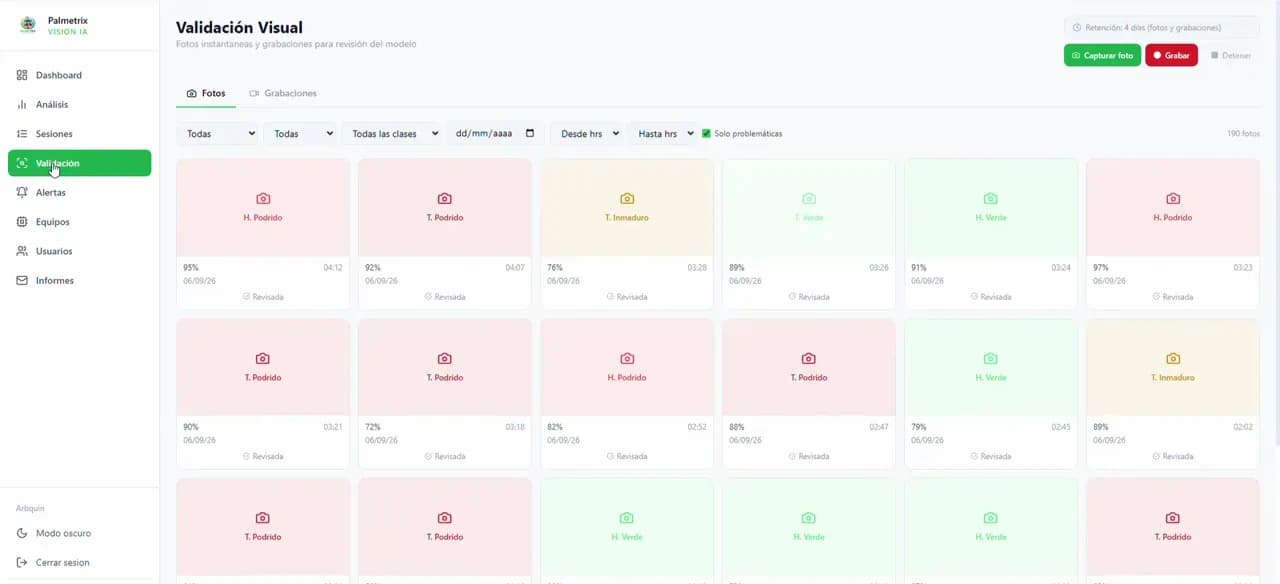This screenshot has width=1280, height=584.
Task: Click the dd/mm/aaaa date field
Action: pyautogui.click(x=495, y=133)
